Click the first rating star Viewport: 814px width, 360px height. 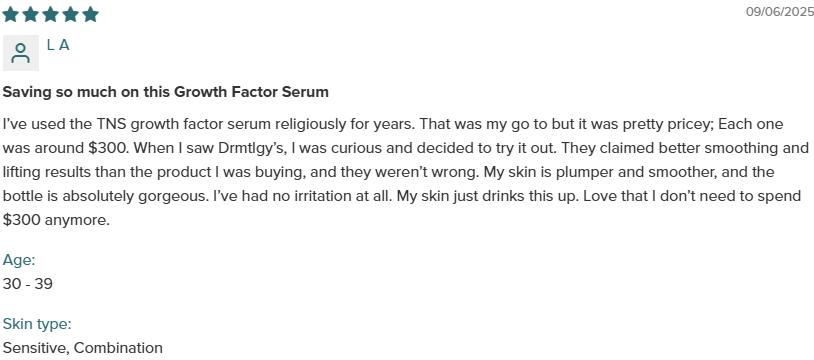click(10, 14)
